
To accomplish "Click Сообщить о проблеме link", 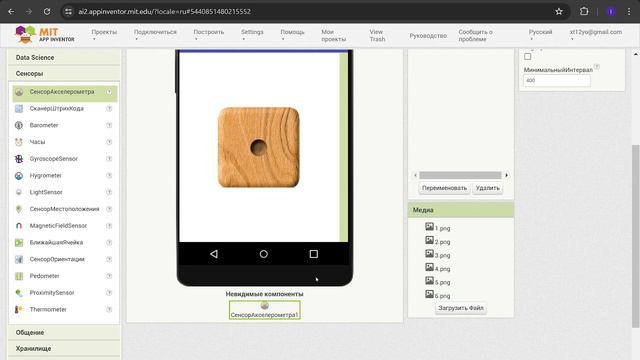I will click(x=476, y=36).
